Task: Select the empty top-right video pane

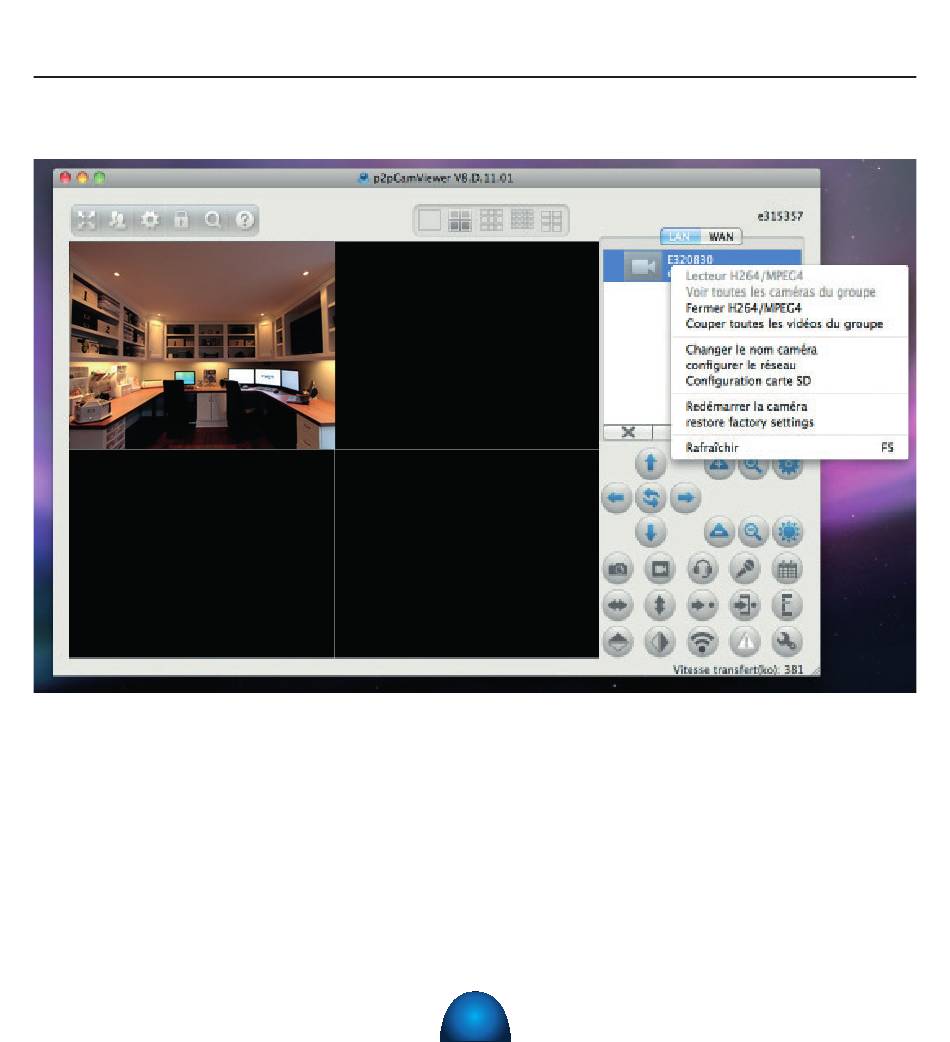Action: (x=467, y=346)
